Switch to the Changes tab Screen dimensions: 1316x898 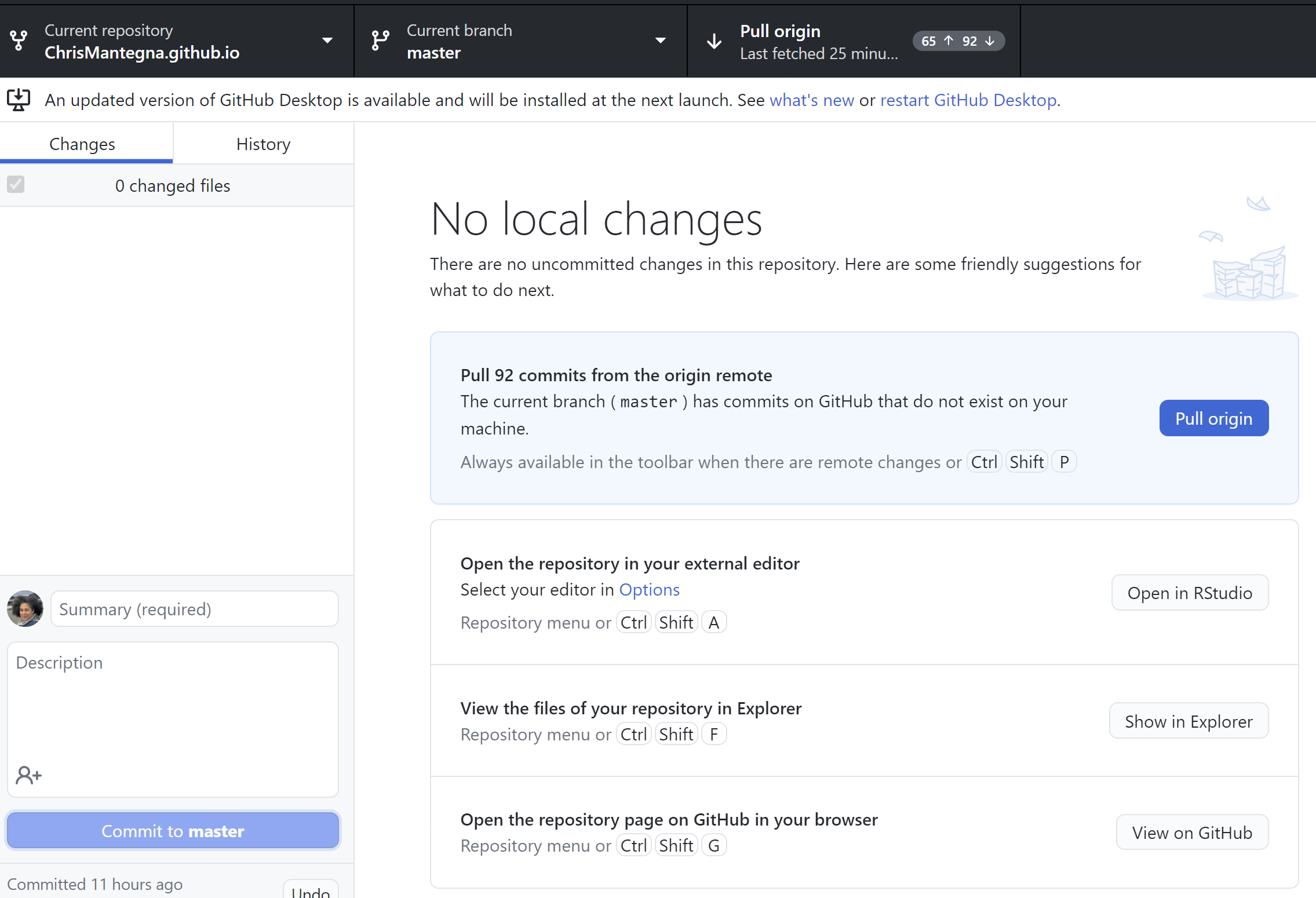[81, 144]
